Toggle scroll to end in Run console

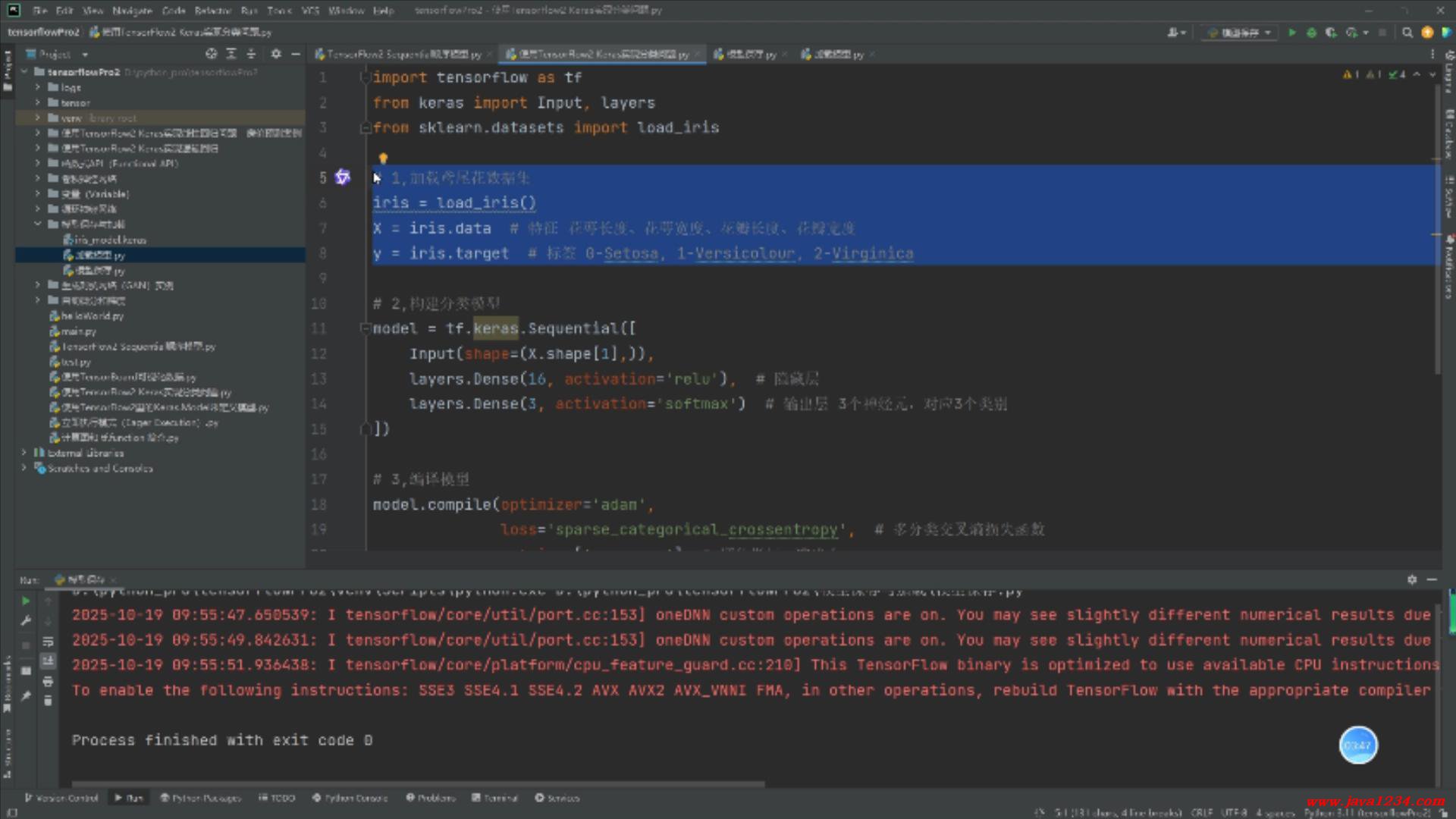[x=48, y=661]
